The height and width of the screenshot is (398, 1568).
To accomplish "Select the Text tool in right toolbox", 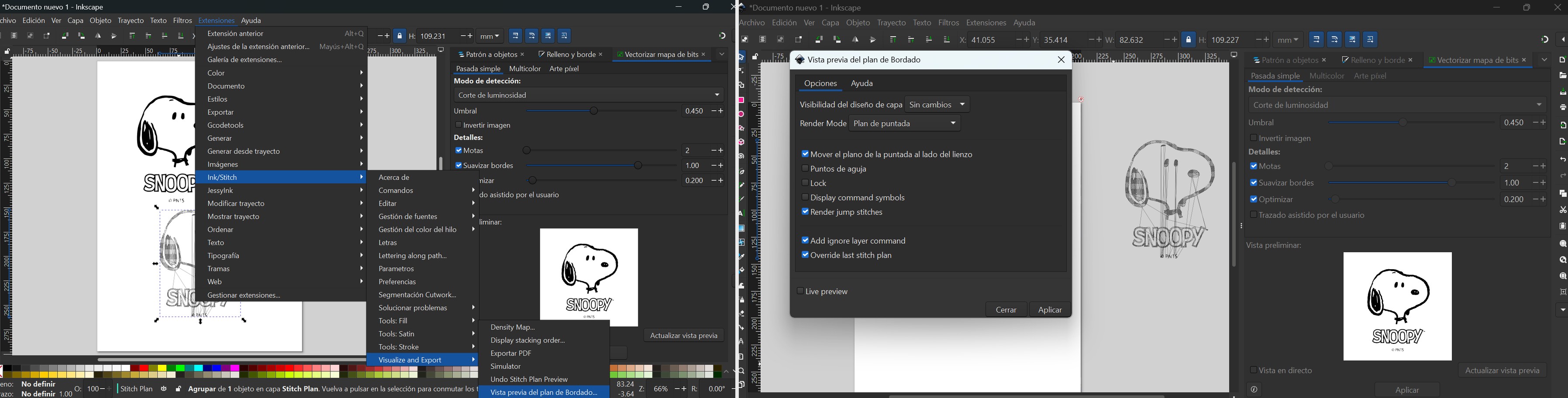I will tap(741, 213).
